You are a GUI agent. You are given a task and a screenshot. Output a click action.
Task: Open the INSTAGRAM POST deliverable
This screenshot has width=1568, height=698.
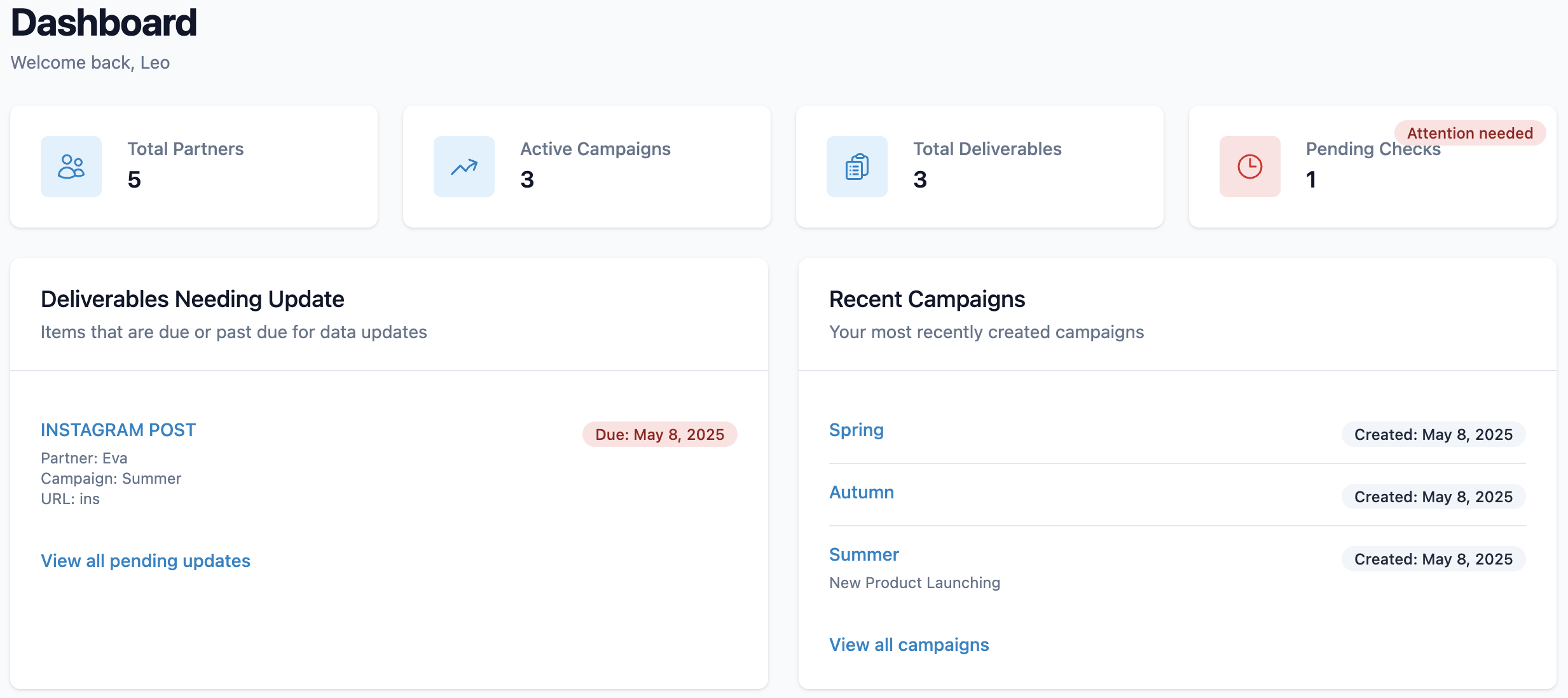118,430
